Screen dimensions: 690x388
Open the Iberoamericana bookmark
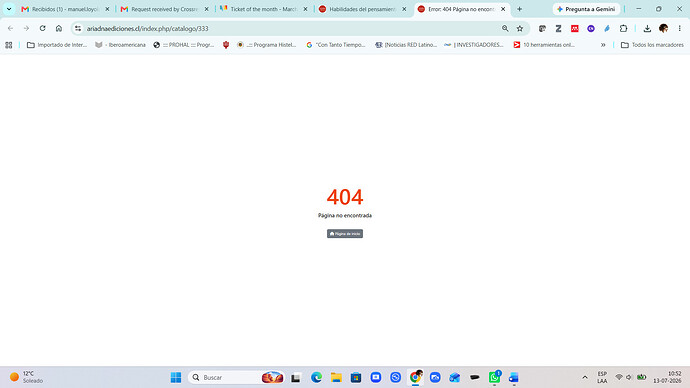(120, 45)
